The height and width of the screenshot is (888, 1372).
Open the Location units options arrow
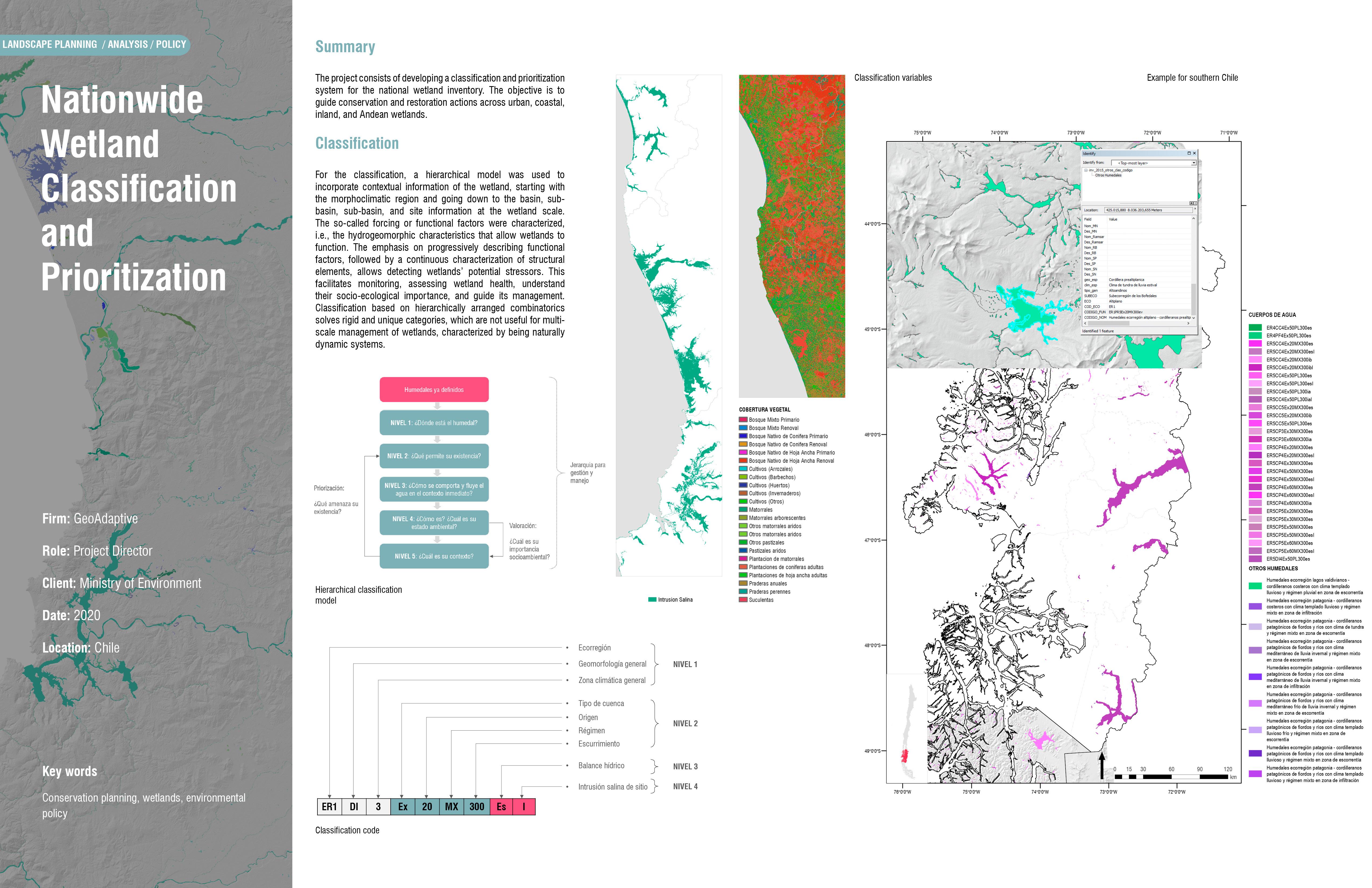pos(1195,209)
